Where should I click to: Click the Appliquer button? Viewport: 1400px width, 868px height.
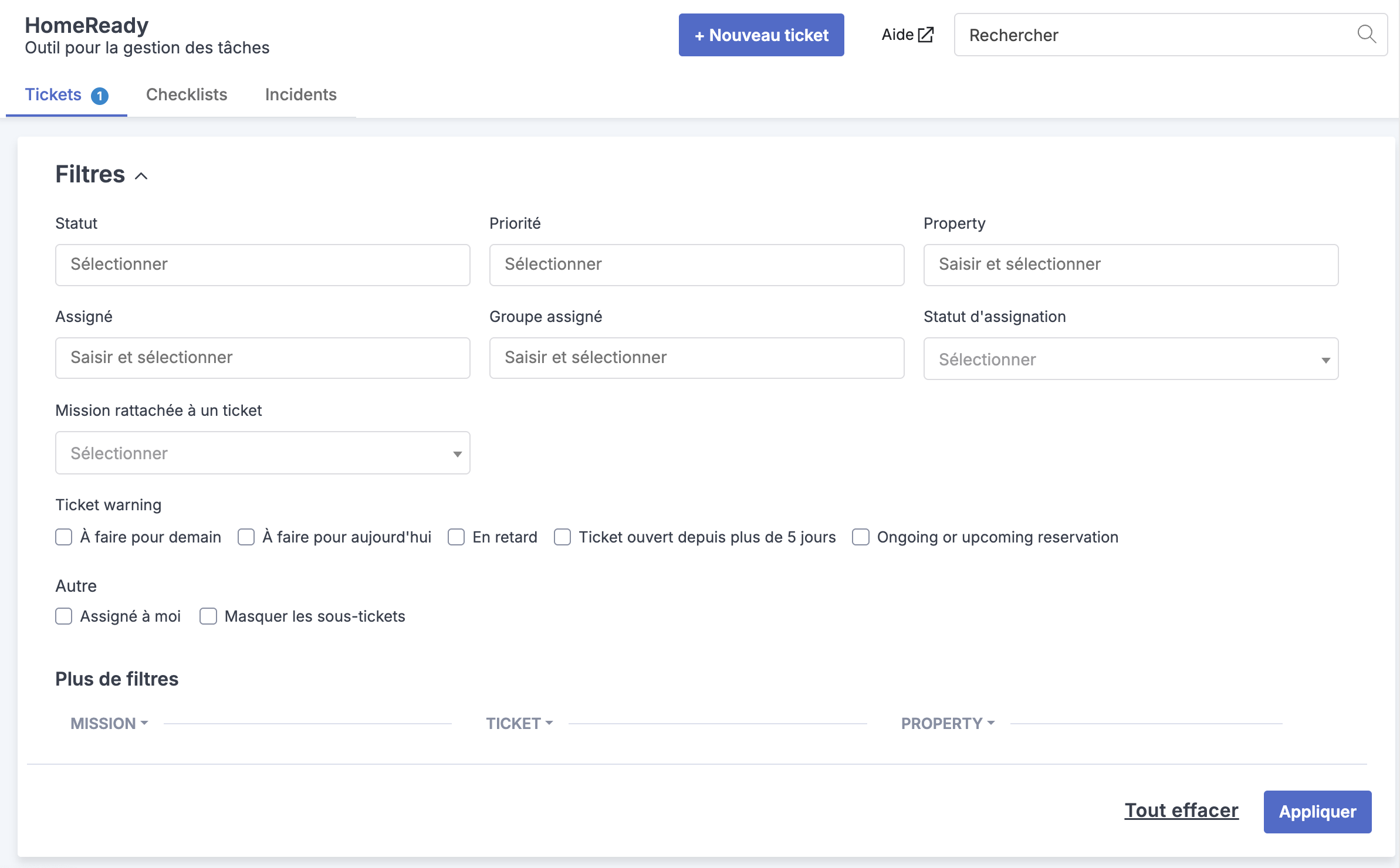click(1317, 812)
